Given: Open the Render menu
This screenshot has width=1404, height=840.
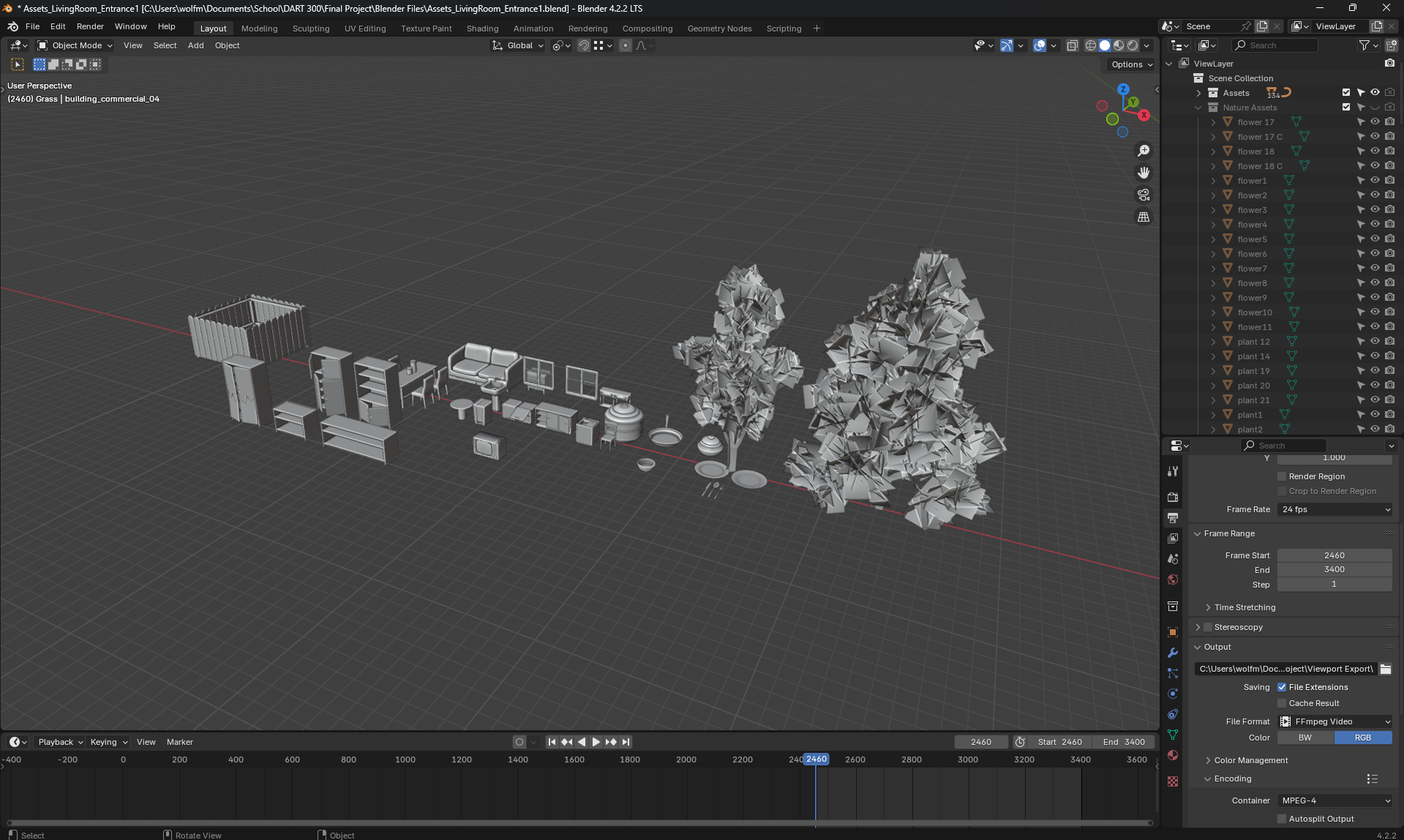Looking at the screenshot, I should coord(90,26).
